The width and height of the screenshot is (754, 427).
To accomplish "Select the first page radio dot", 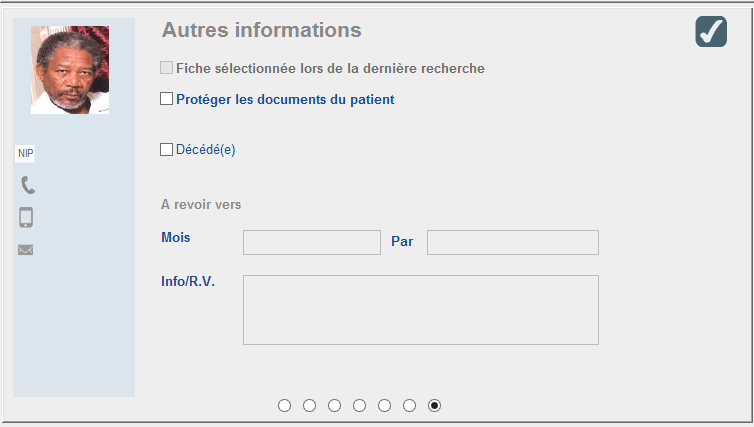I will click(x=285, y=405).
